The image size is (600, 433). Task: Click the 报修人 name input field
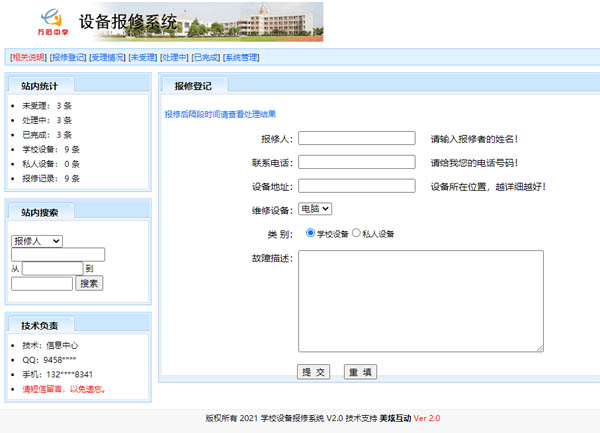(x=357, y=138)
